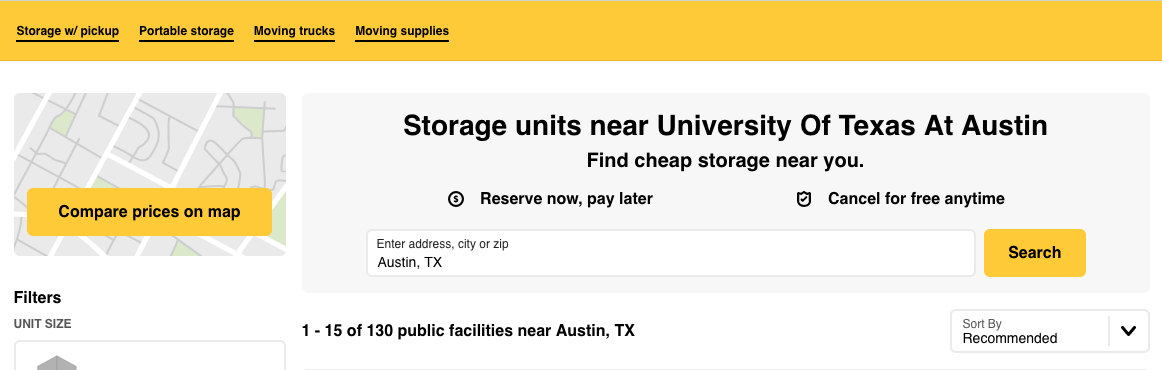Go to the Portable storage section
This screenshot has width=1162, height=370.
pyautogui.click(x=187, y=31)
